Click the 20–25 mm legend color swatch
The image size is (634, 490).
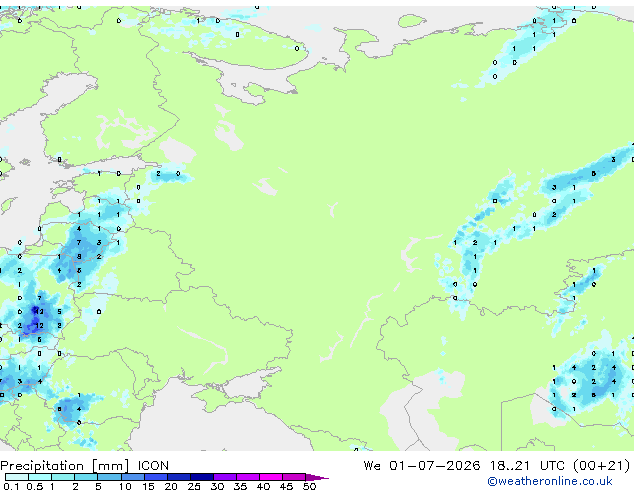[178, 477]
